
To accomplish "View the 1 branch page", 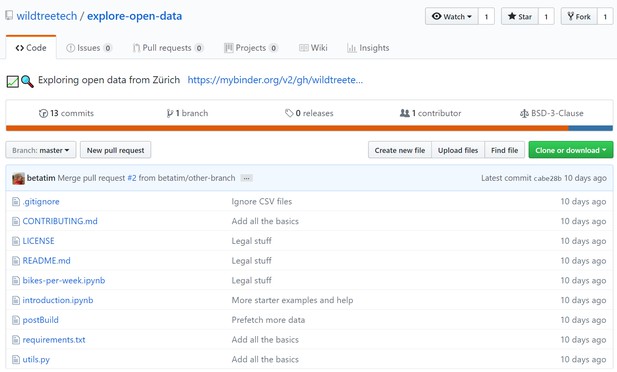I will click(x=187, y=113).
